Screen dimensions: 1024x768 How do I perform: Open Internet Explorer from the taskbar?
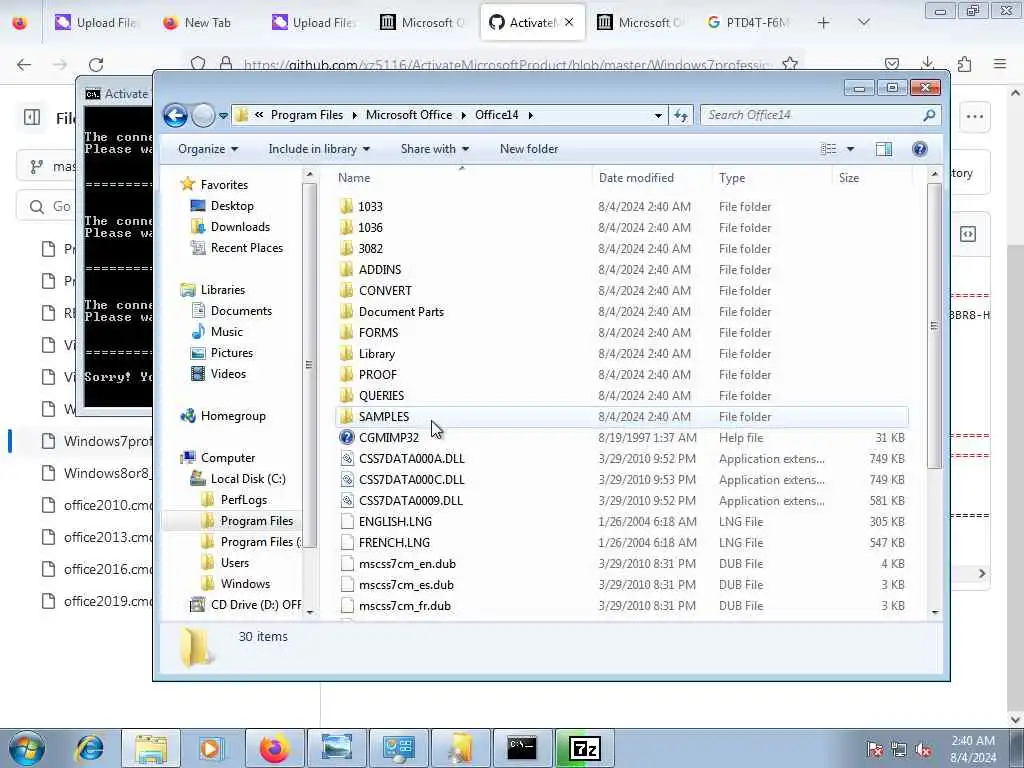coord(89,748)
